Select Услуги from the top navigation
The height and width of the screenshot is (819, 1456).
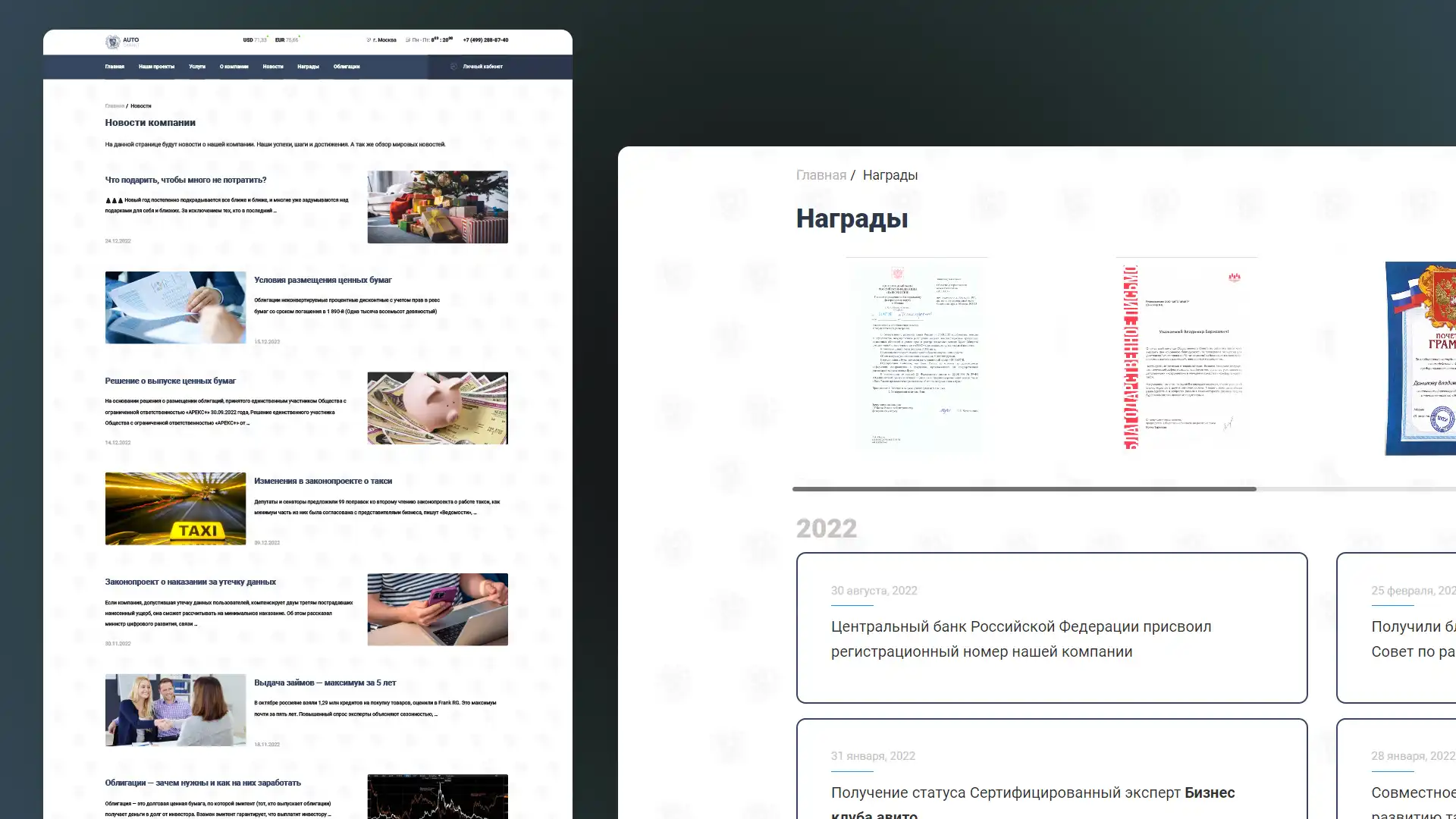(x=198, y=66)
